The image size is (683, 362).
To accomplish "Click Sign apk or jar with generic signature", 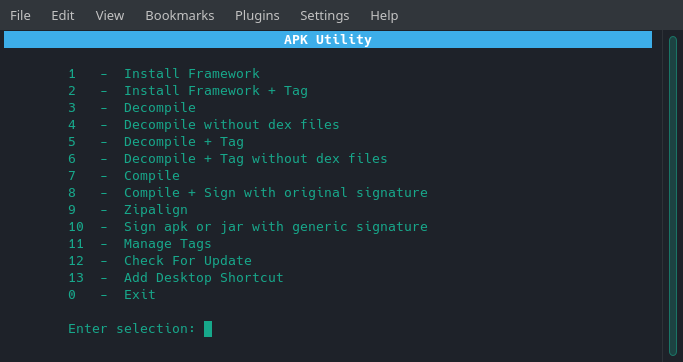I will click(276, 227).
